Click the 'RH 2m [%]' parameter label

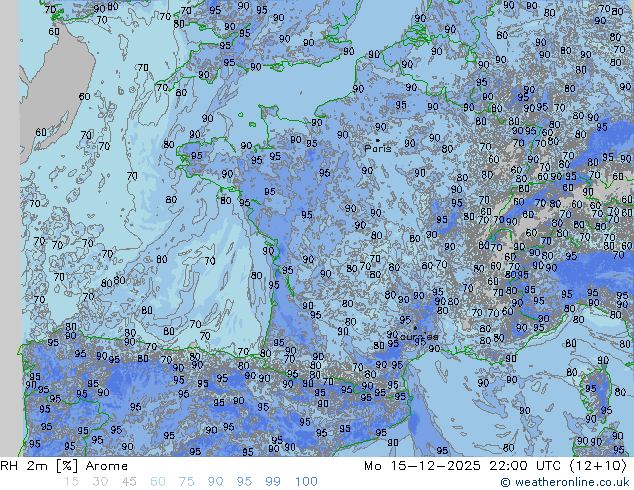tap(39, 466)
